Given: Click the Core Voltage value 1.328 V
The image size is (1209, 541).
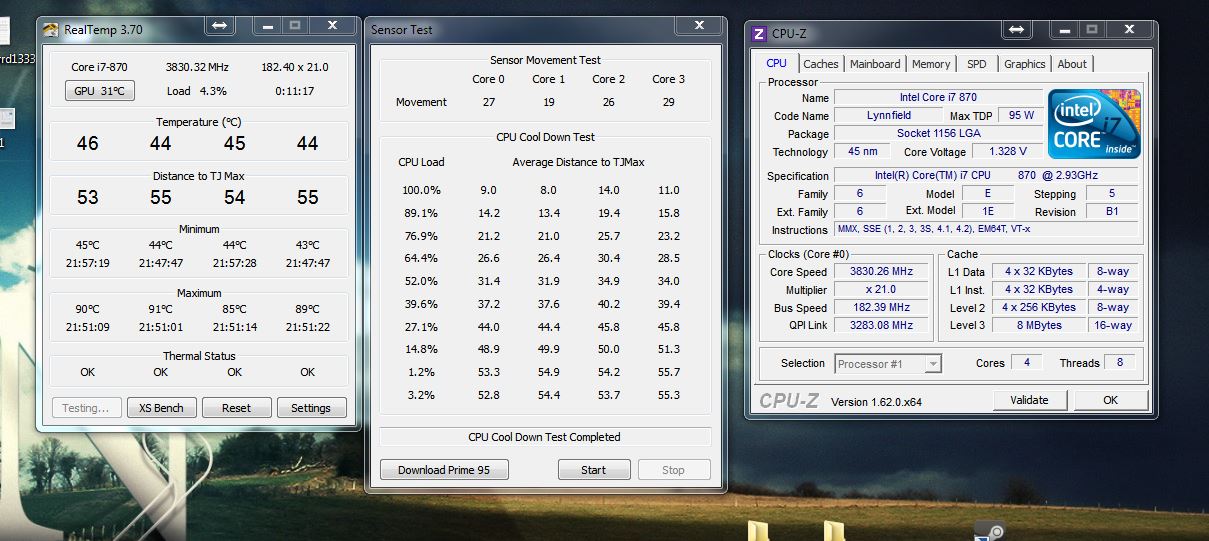Looking at the screenshot, I should coord(1007,152).
